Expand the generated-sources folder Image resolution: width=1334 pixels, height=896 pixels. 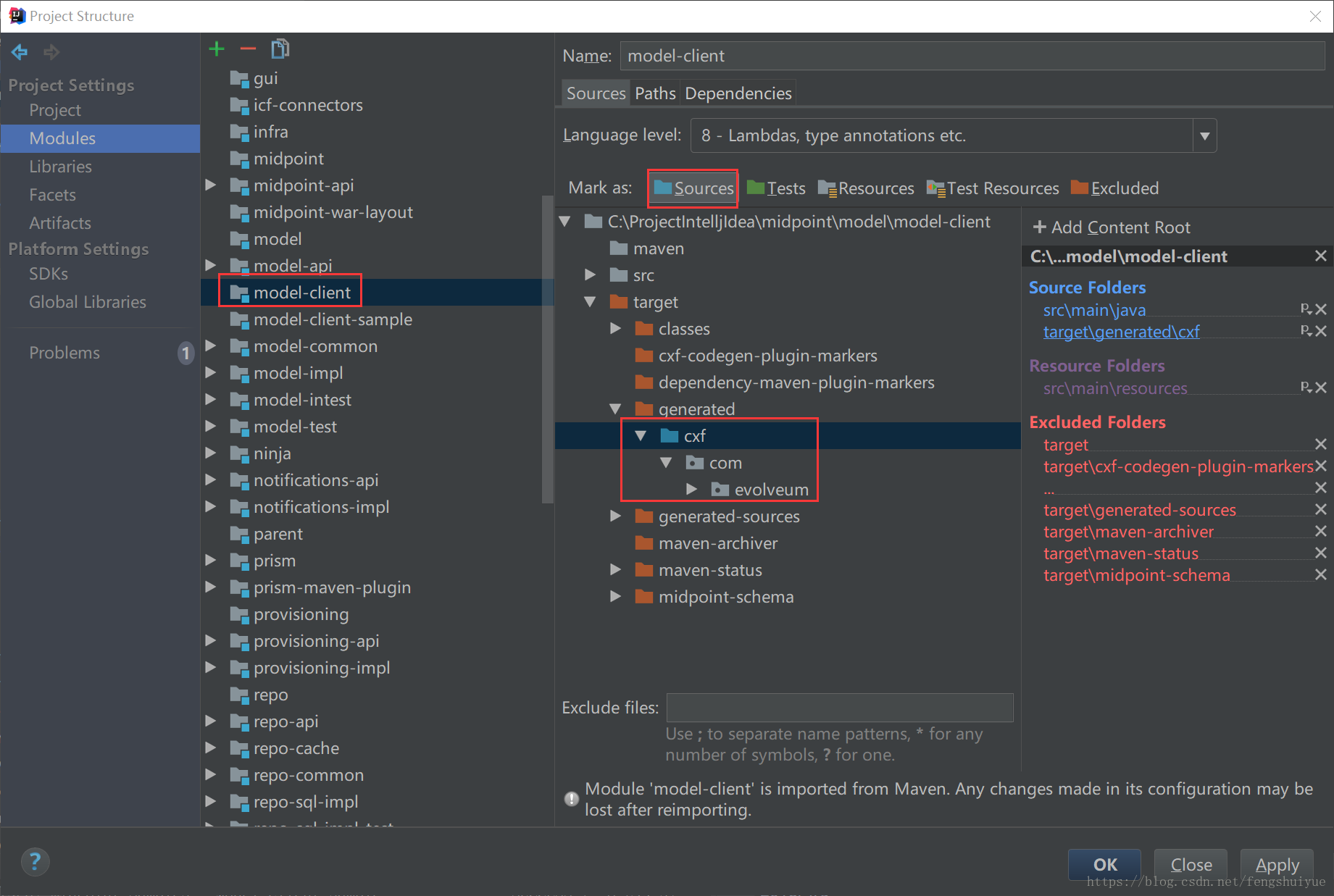616,516
